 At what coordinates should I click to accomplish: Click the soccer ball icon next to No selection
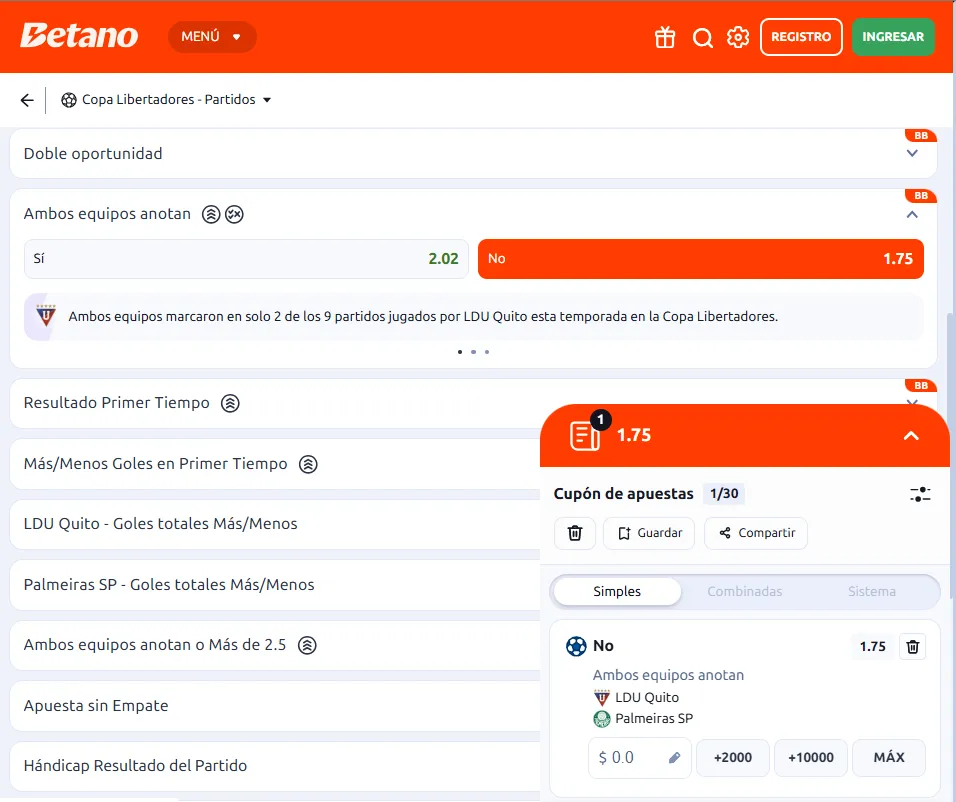coord(576,646)
